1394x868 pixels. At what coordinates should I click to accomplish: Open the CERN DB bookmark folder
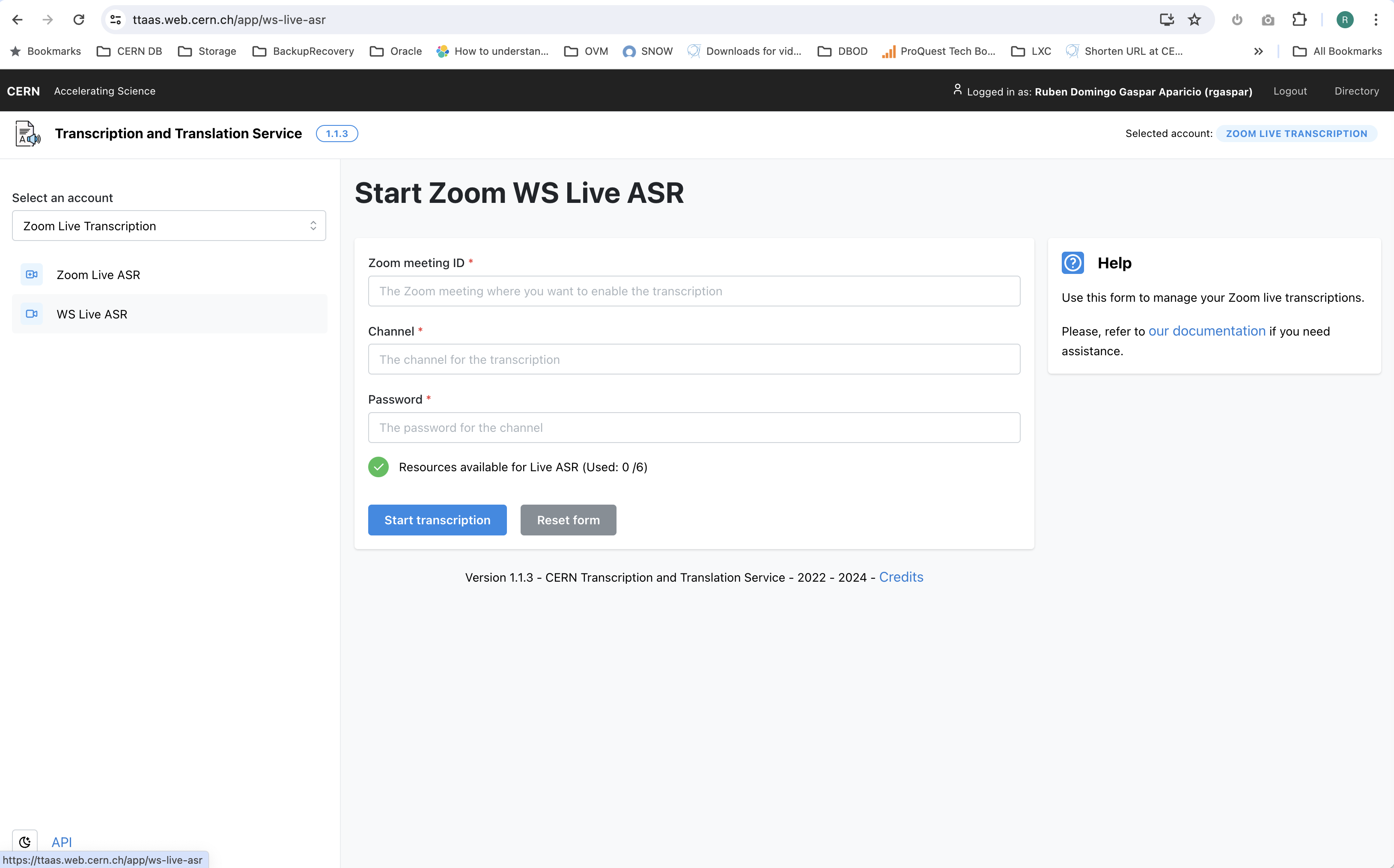129,51
